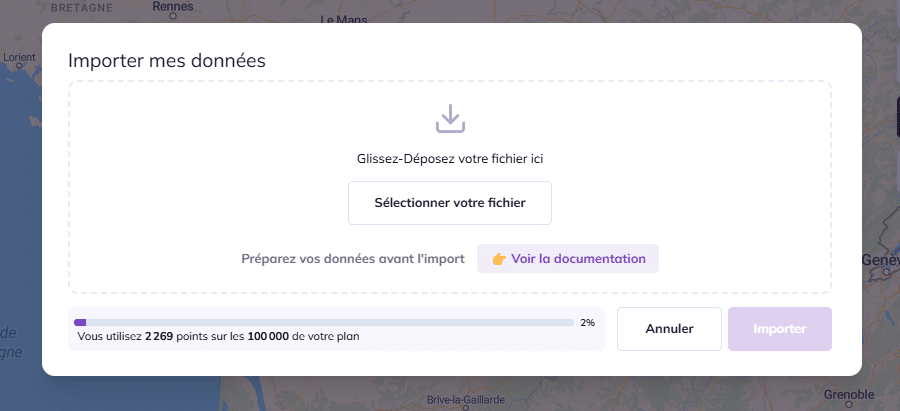
Task: Click the dark panel tab at right edge
Action: tap(898, 117)
